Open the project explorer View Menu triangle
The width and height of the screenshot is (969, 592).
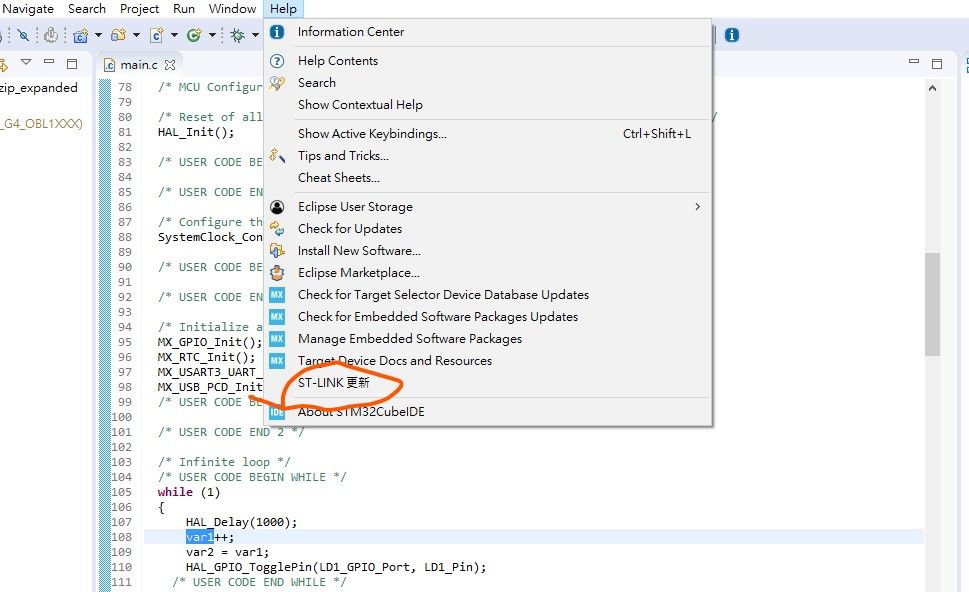pyautogui.click(x=26, y=62)
